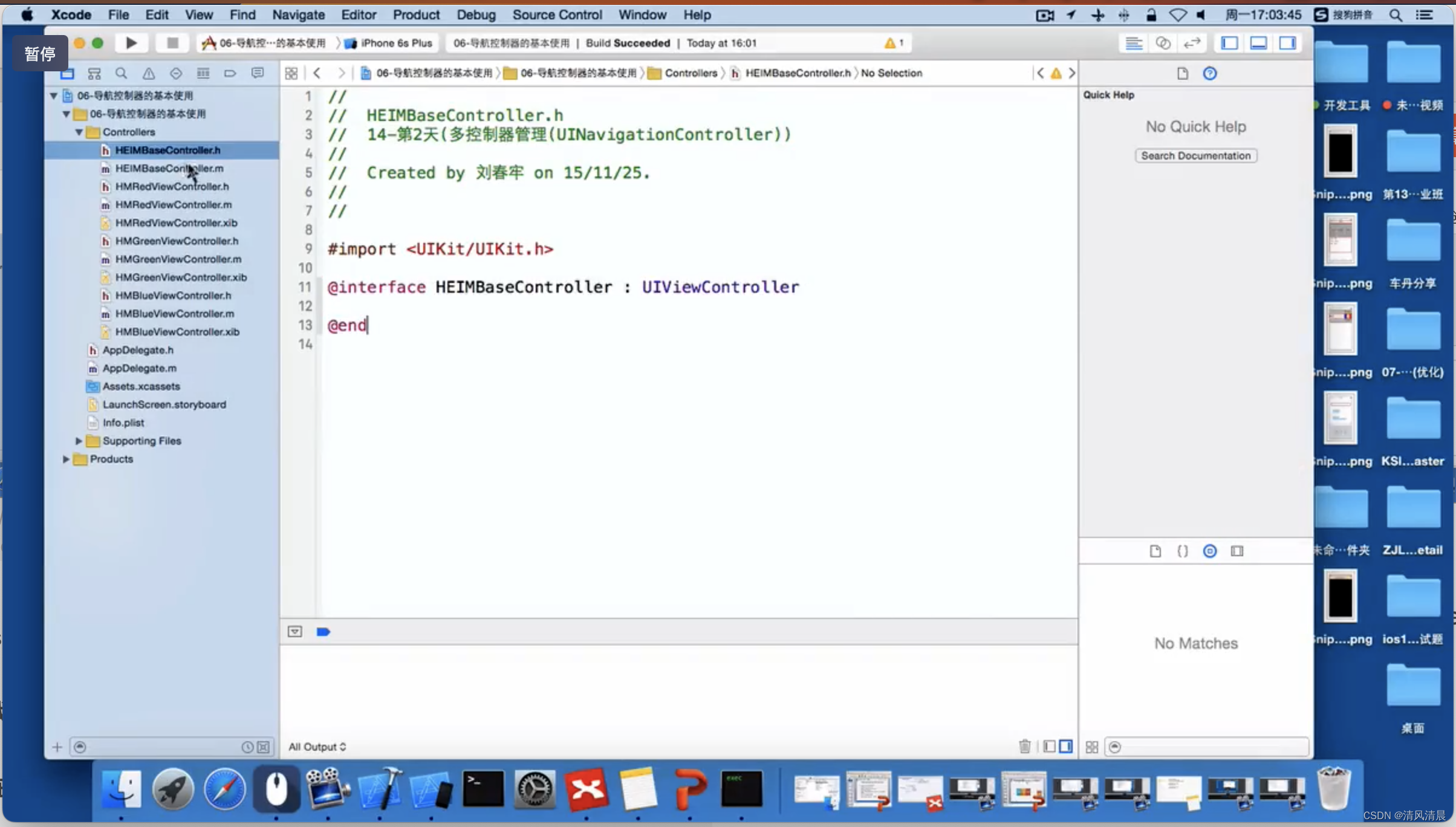Open the Product menu in menu bar
This screenshot has height=827, width=1456.
(x=416, y=15)
